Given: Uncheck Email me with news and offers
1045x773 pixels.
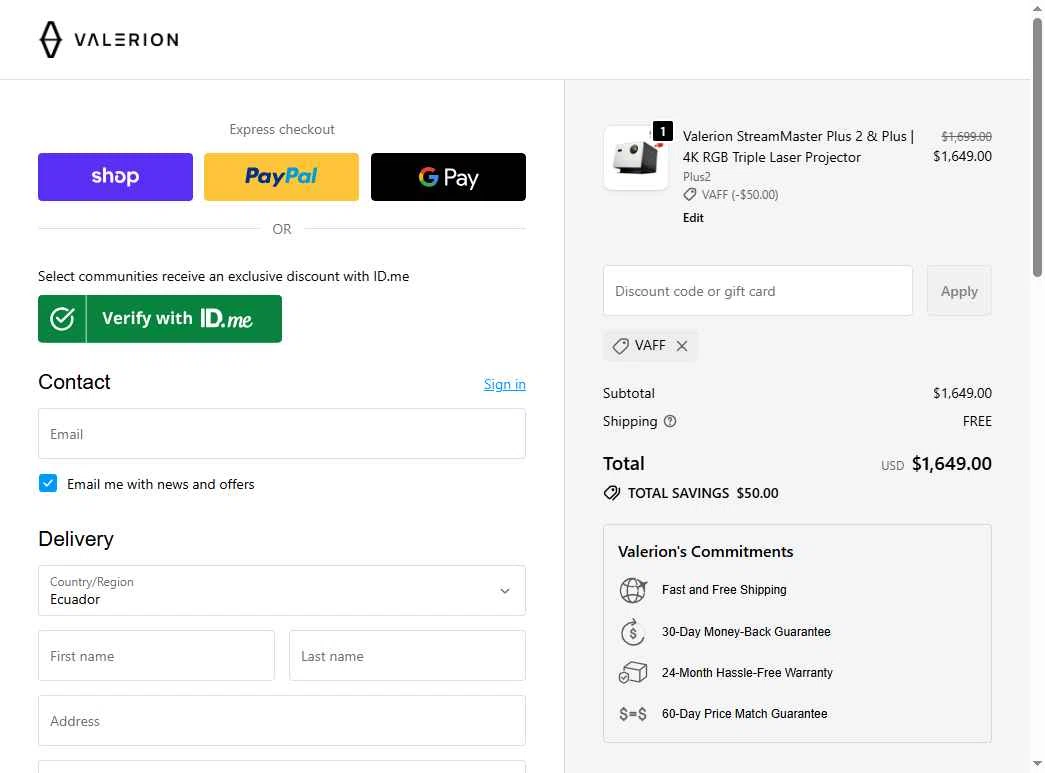Looking at the screenshot, I should click(48, 483).
